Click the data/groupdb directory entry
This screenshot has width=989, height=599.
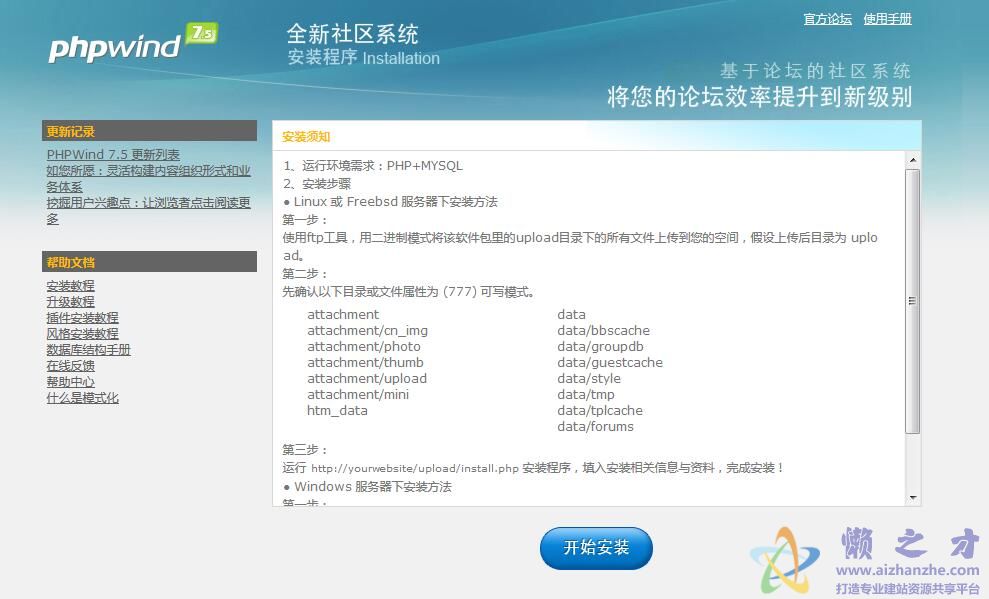[x=600, y=347]
